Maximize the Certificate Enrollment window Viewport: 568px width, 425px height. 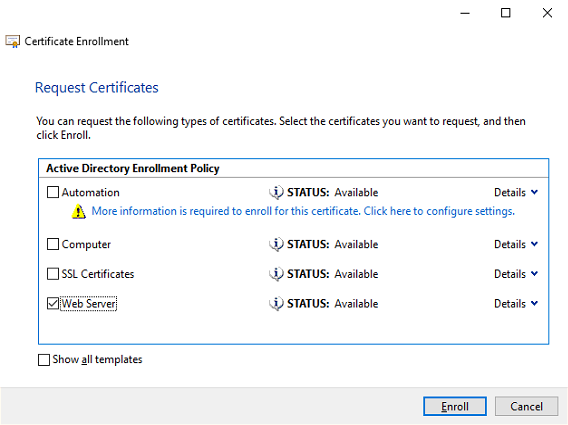506,13
